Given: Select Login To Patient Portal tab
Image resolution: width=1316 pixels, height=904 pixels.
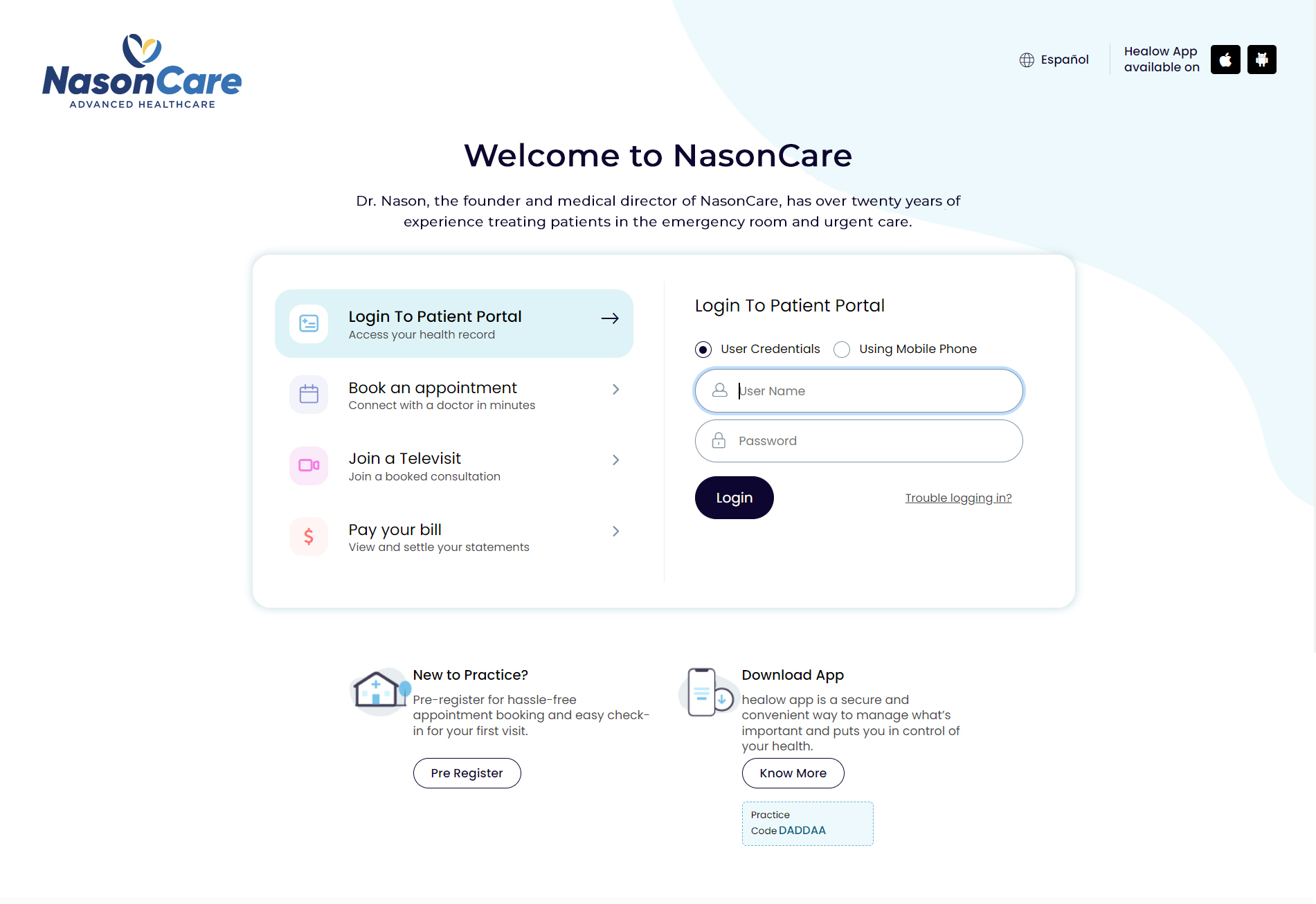Looking at the screenshot, I should (x=454, y=323).
